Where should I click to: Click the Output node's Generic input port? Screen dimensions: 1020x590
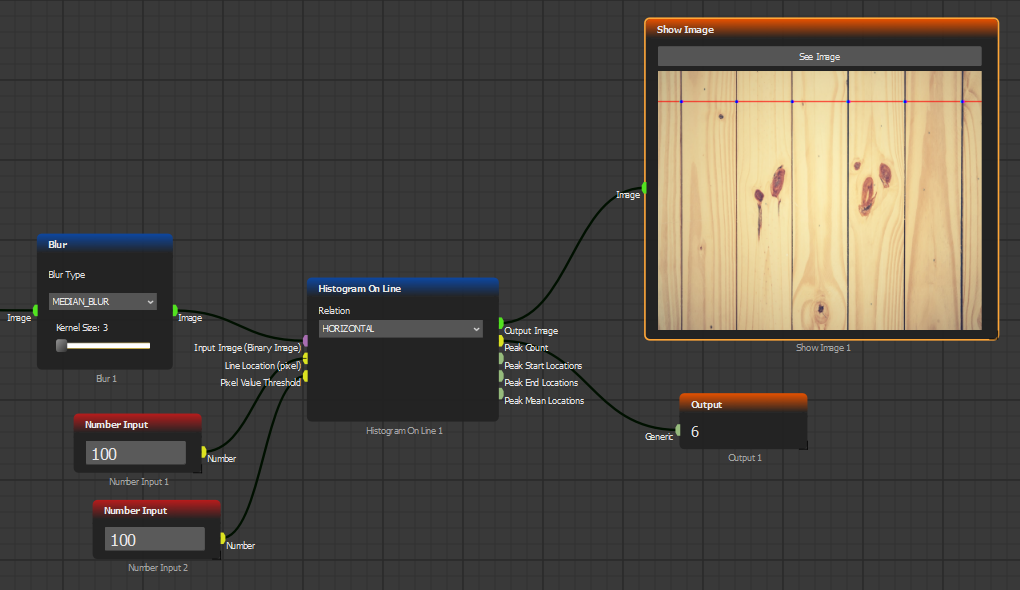678,430
